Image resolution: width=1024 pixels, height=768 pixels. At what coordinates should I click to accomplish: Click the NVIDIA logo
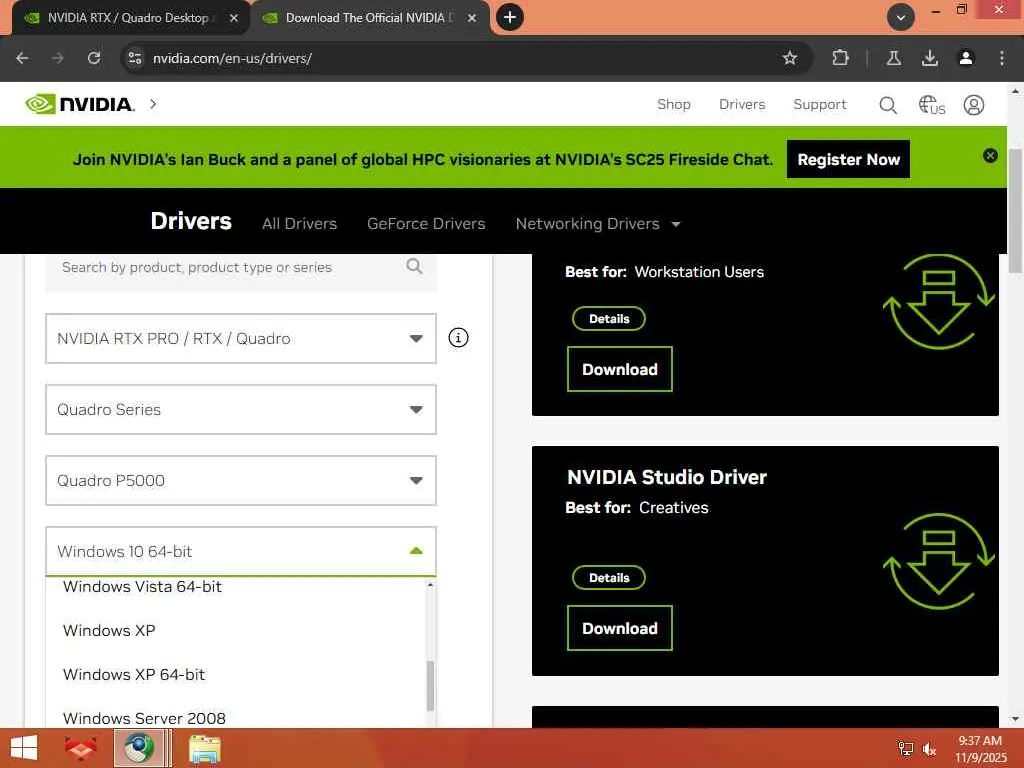coord(80,104)
